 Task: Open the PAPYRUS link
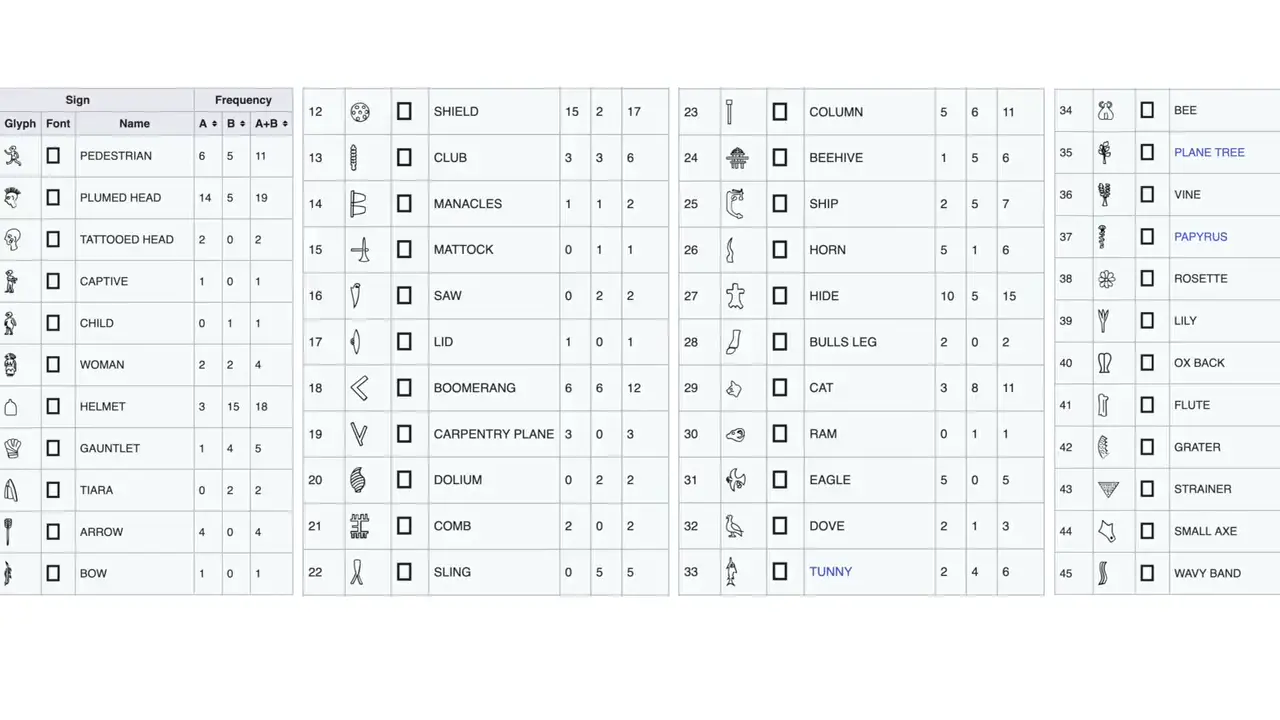tap(1200, 237)
